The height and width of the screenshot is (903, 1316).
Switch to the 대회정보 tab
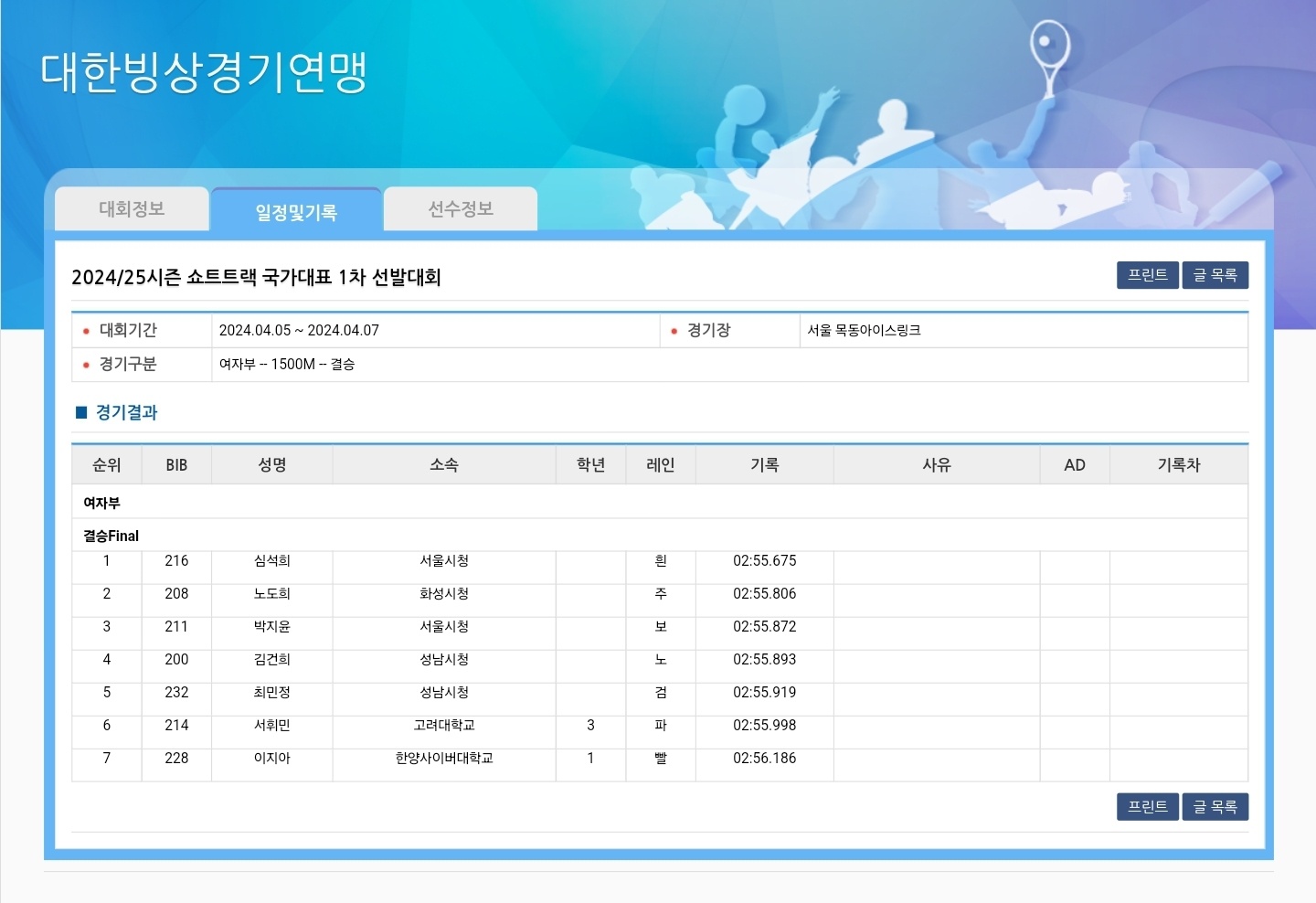pyautogui.click(x=132, y=209)
